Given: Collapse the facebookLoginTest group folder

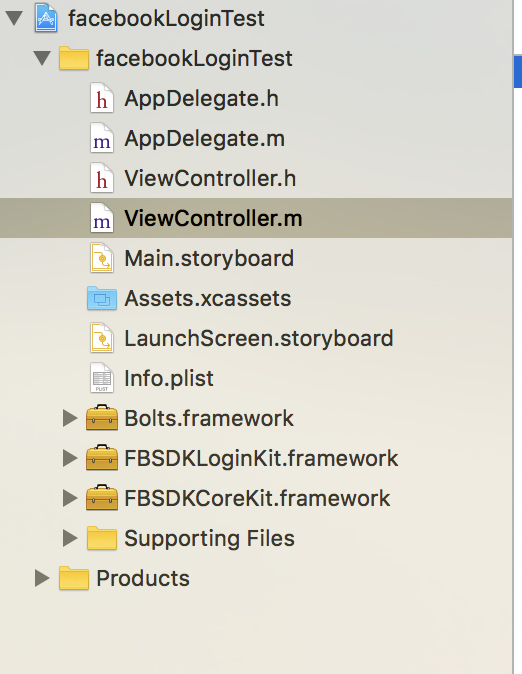Looking at the screenshot, I should (42, 58).
